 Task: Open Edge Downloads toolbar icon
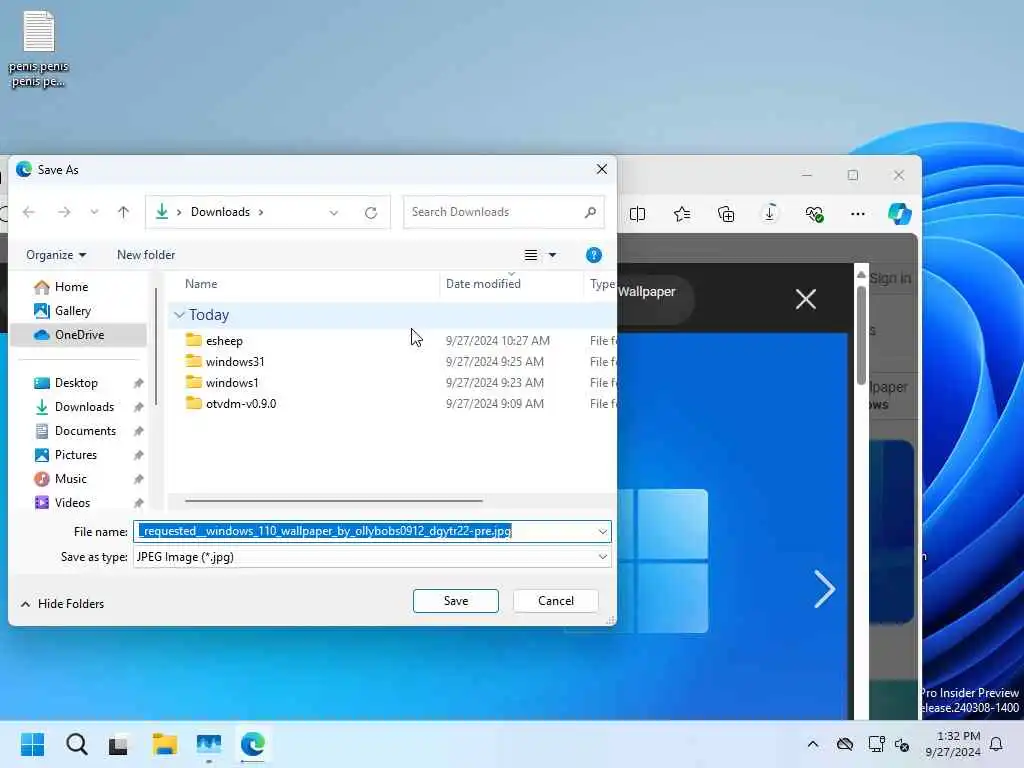coord(770,214)
